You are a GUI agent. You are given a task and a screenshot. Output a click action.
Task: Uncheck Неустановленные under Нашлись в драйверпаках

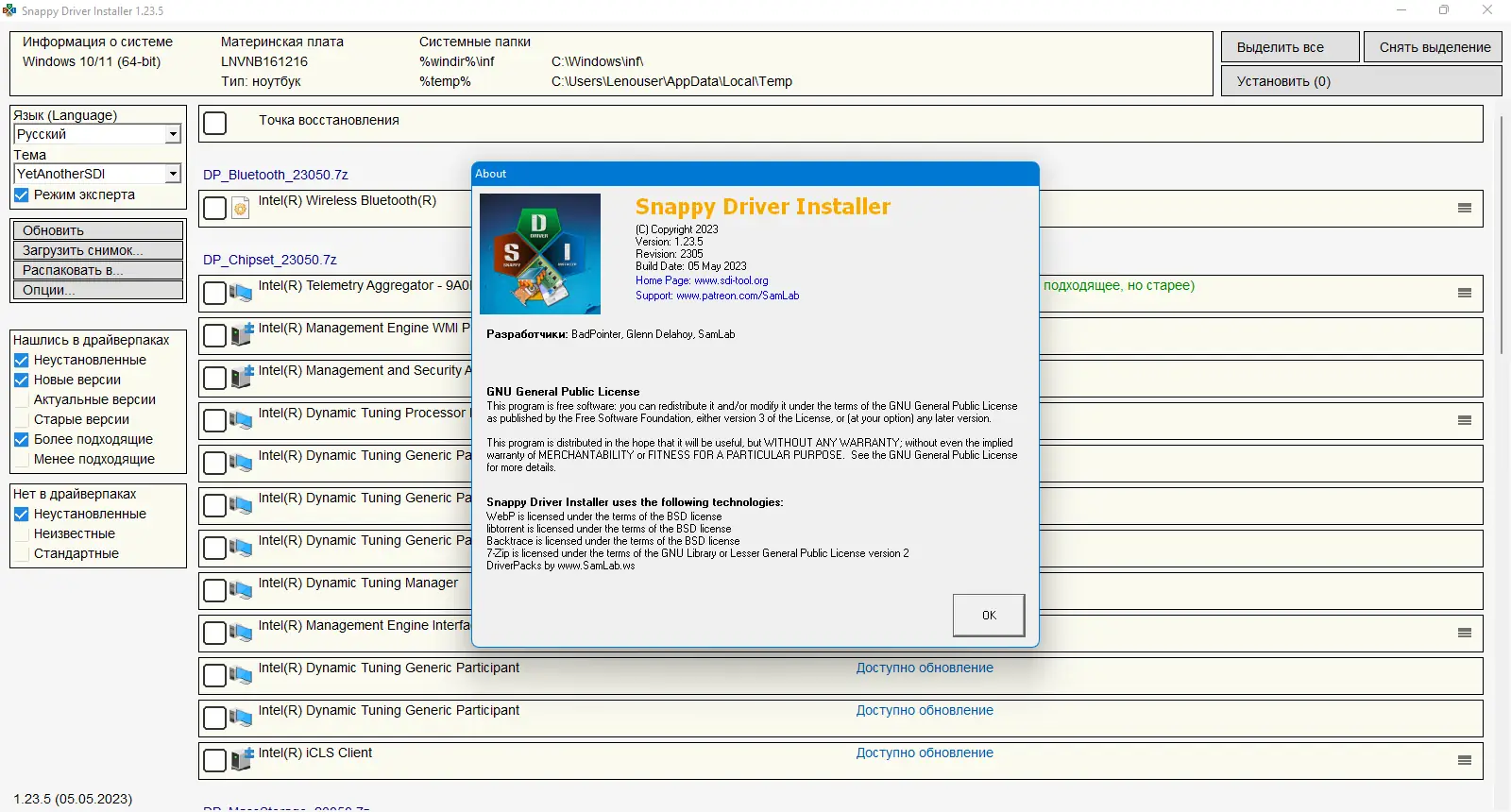[x=22, y=361]
